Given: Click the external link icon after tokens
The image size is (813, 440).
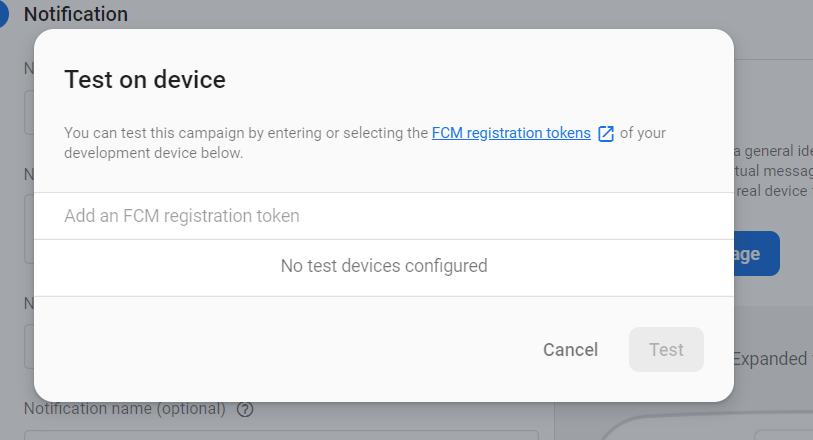Looking at the screenshot, I should (606, 134).
